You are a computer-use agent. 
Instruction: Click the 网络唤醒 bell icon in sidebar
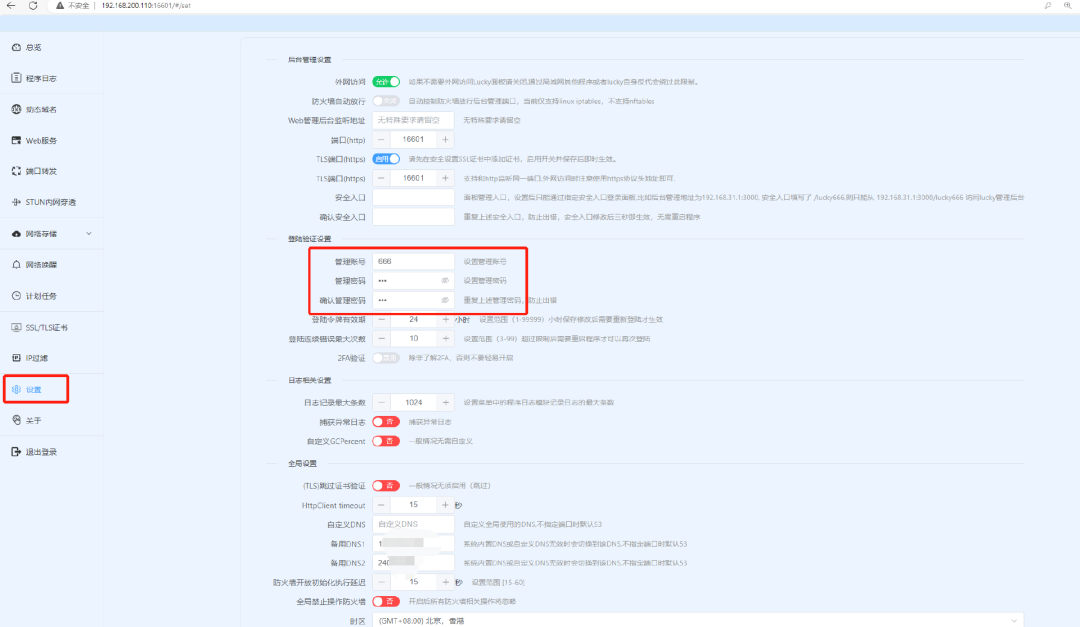click(x=17, y=265)
